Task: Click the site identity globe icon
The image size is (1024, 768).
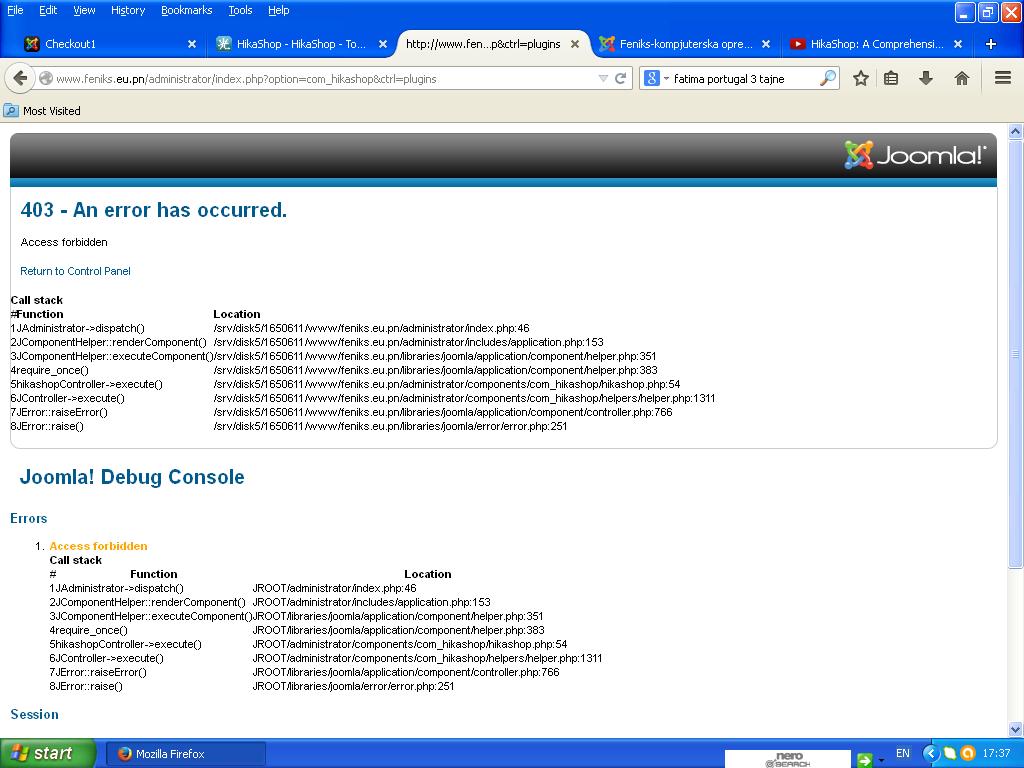Action: pos(46,78)
